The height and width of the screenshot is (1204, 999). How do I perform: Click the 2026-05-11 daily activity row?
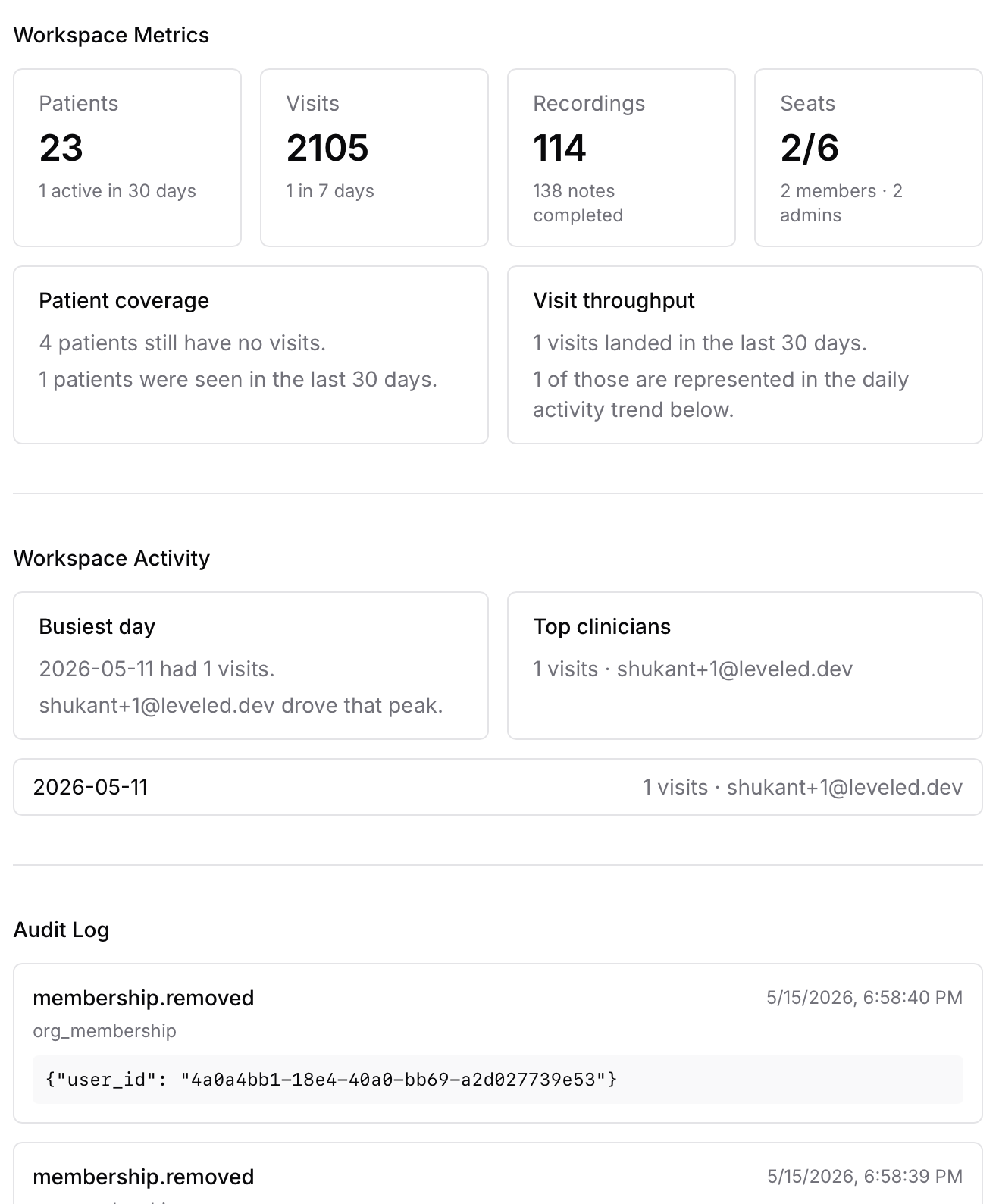[x=498, y=787]
